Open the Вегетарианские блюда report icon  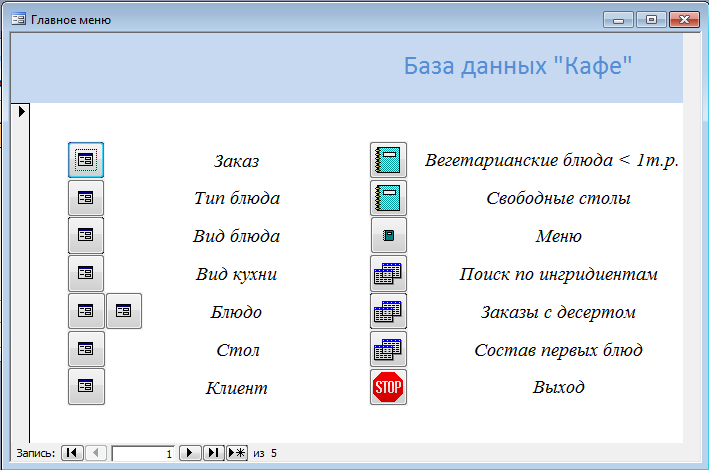[x=388, y=160]
